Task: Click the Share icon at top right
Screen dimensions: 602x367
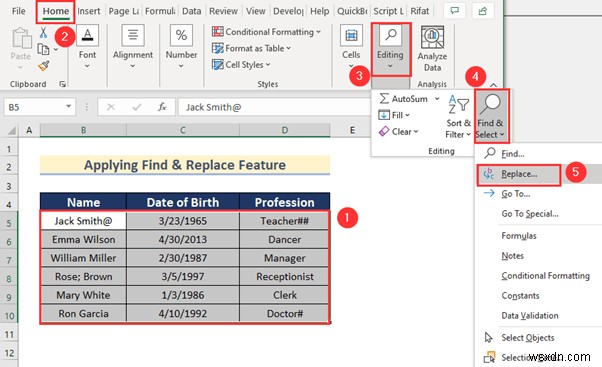Action: 483,11
